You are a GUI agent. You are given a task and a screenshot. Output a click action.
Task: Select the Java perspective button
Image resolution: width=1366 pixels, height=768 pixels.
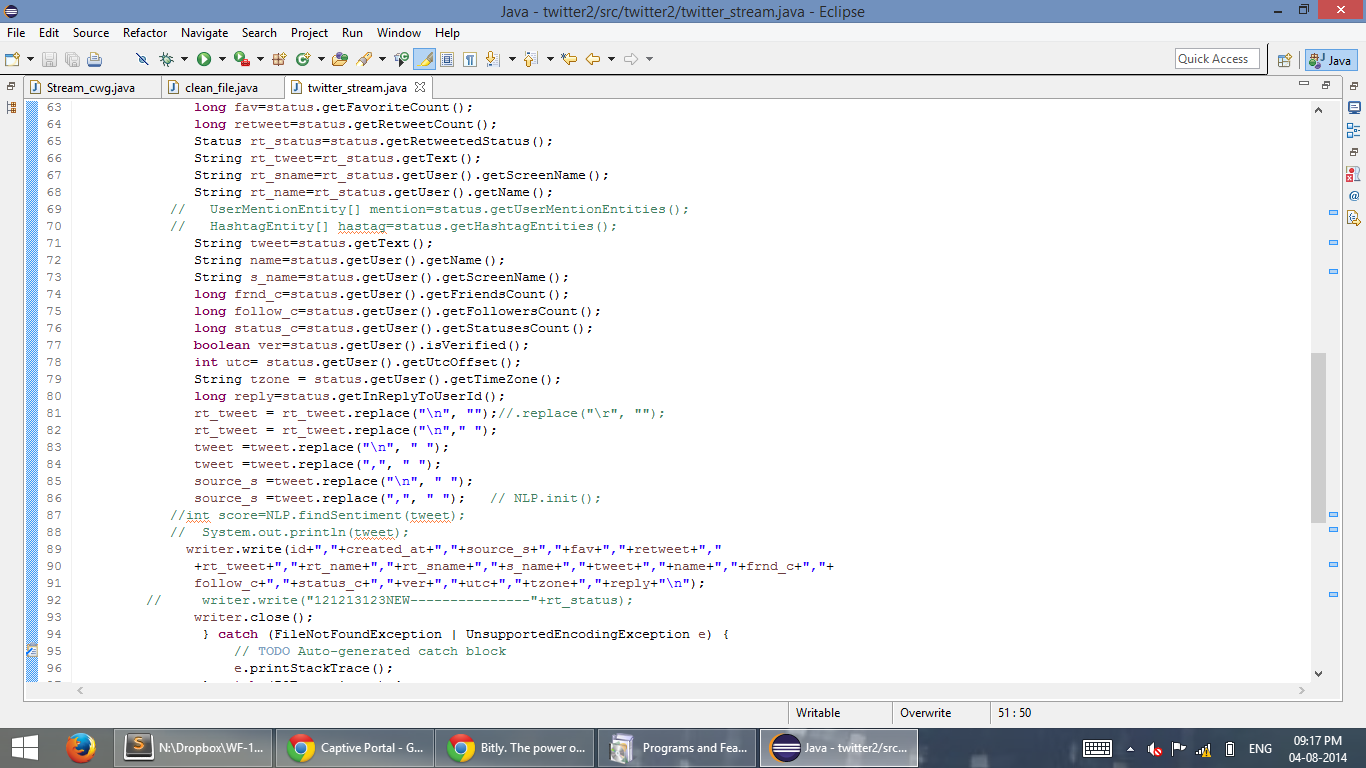click(x=1331, y=60)
